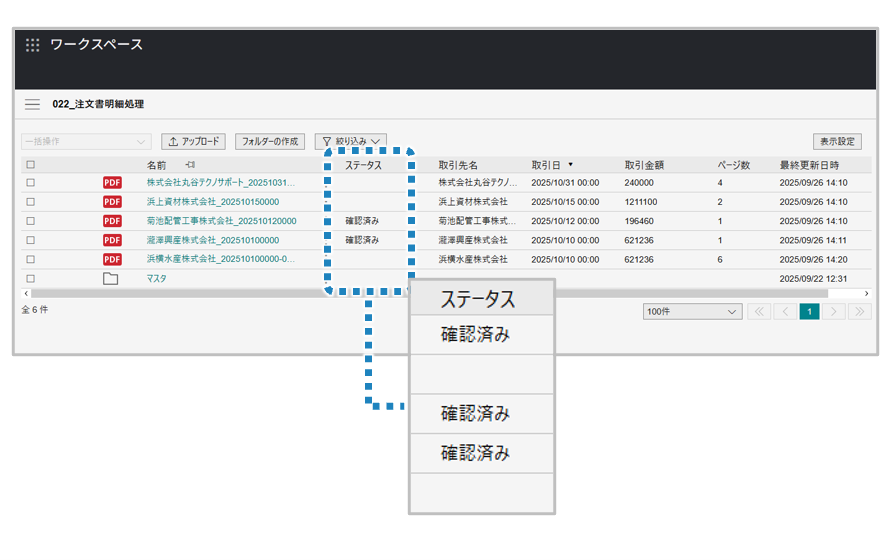891x560 pixels.
Task: Click the ステータス column header in table
Action: tap(363, 165)
